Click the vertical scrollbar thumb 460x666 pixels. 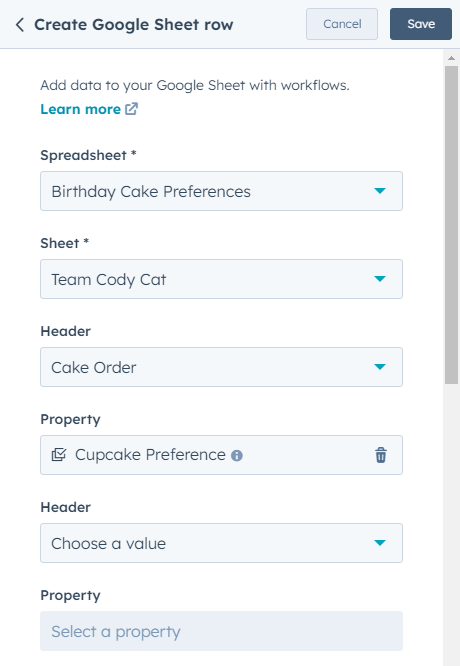pos(451,225)
